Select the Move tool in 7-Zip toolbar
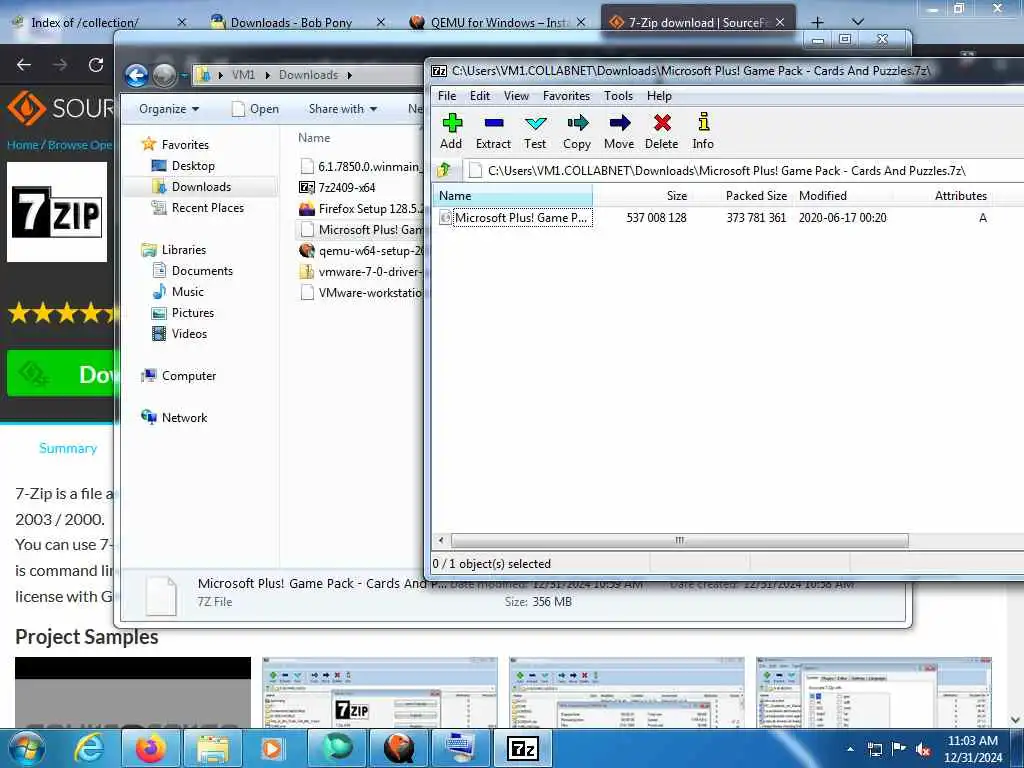This screenshot has height=768, width=1024. [618, 131]
